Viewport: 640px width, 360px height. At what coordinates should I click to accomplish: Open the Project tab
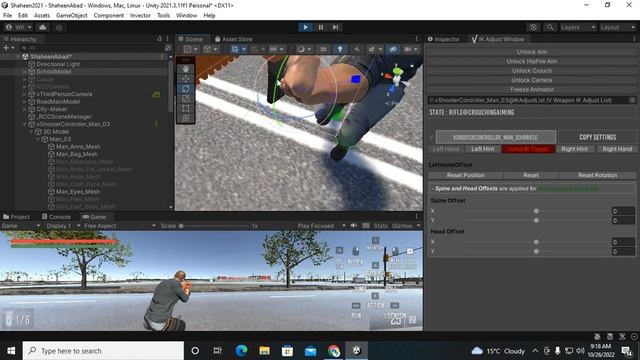click(x=16, y=217)
